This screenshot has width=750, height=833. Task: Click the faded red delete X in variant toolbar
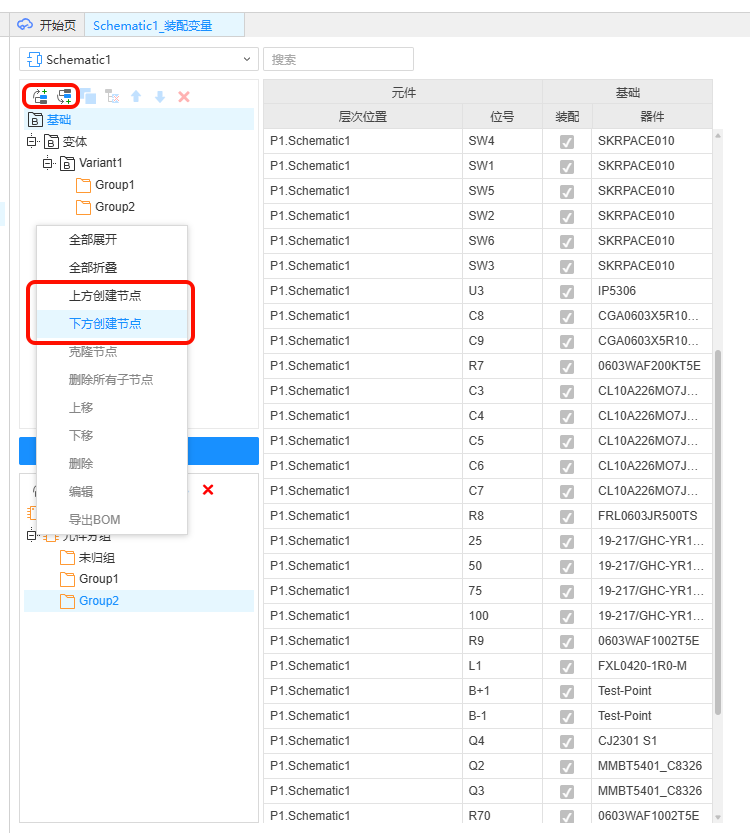coord(184,97)
